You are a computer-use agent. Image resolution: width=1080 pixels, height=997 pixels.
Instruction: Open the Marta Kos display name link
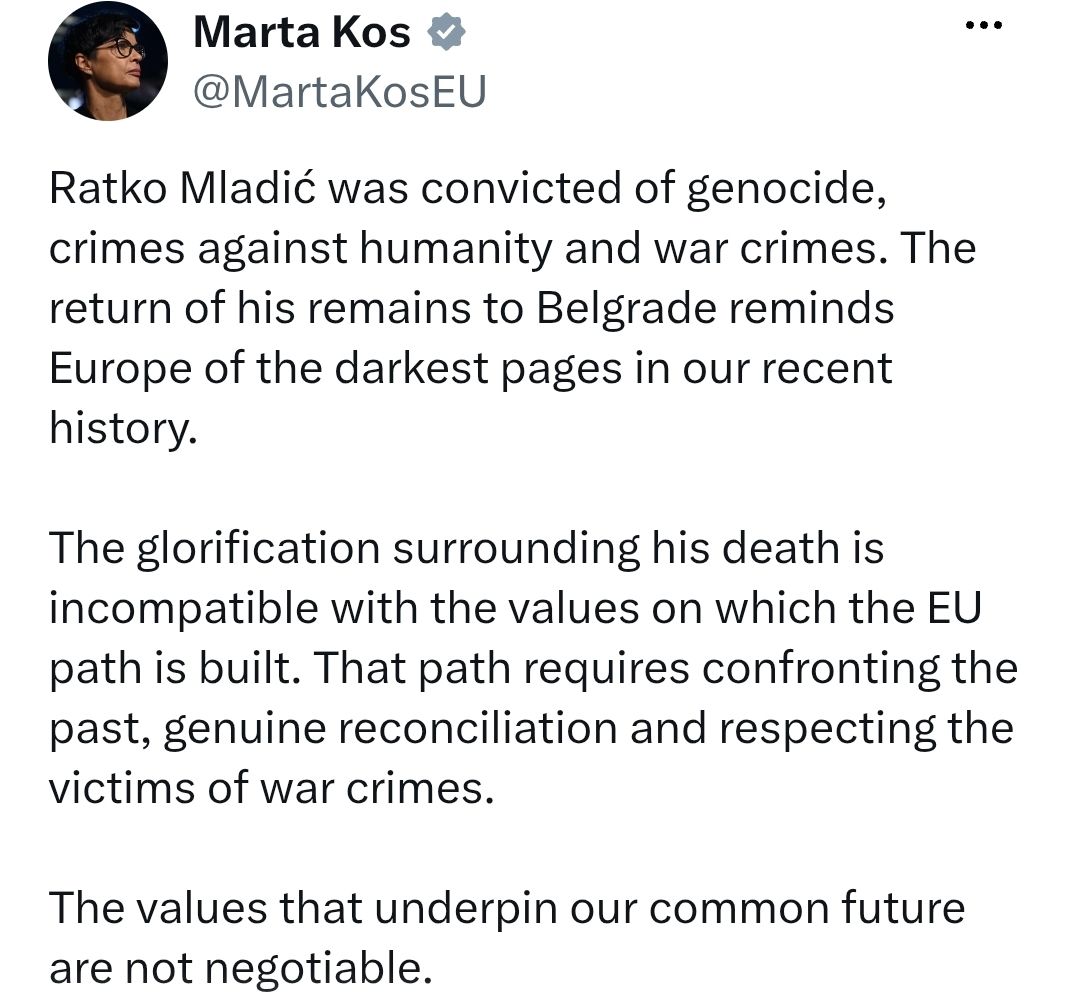coord(302,32)
